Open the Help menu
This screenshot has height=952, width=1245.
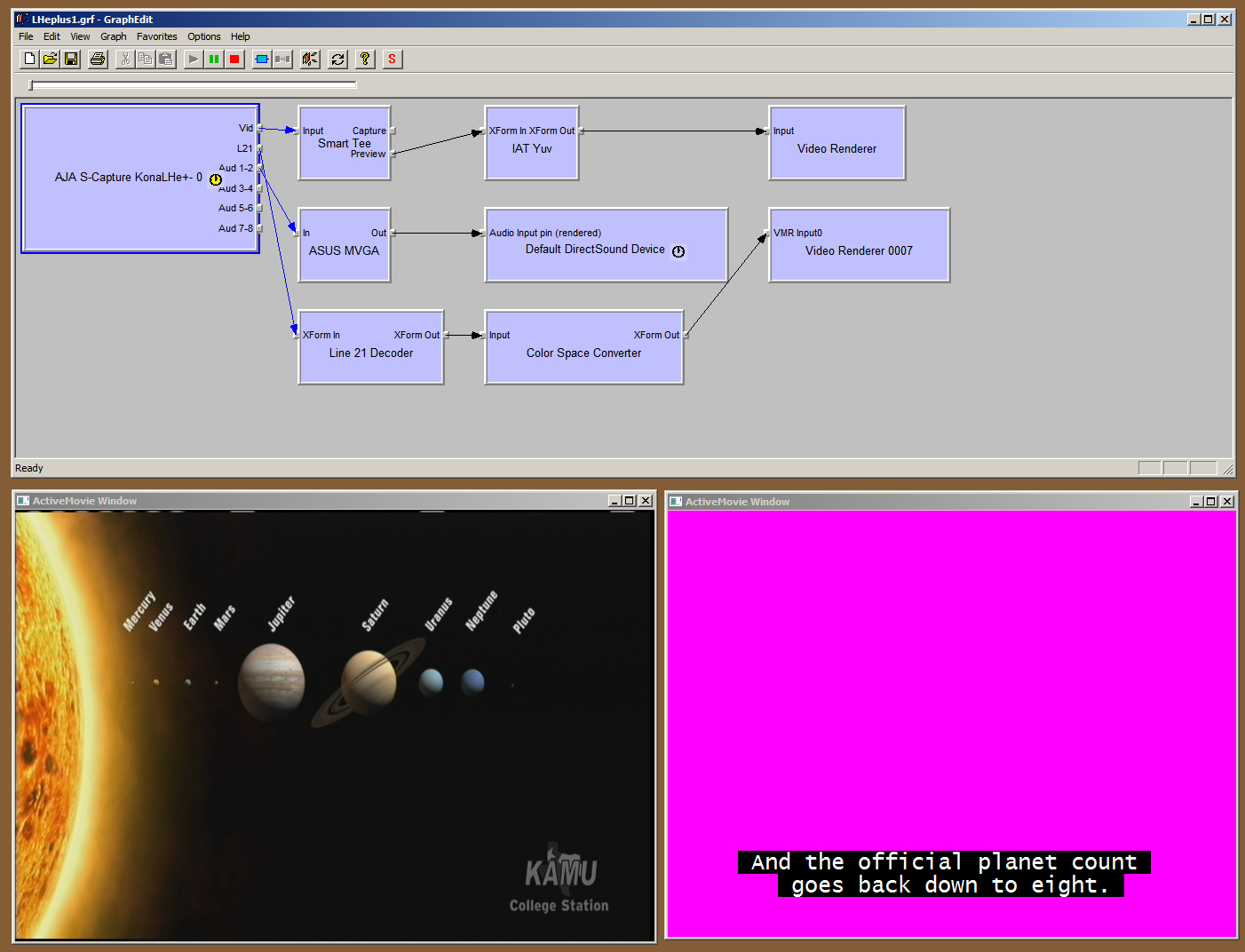point(240,36)
